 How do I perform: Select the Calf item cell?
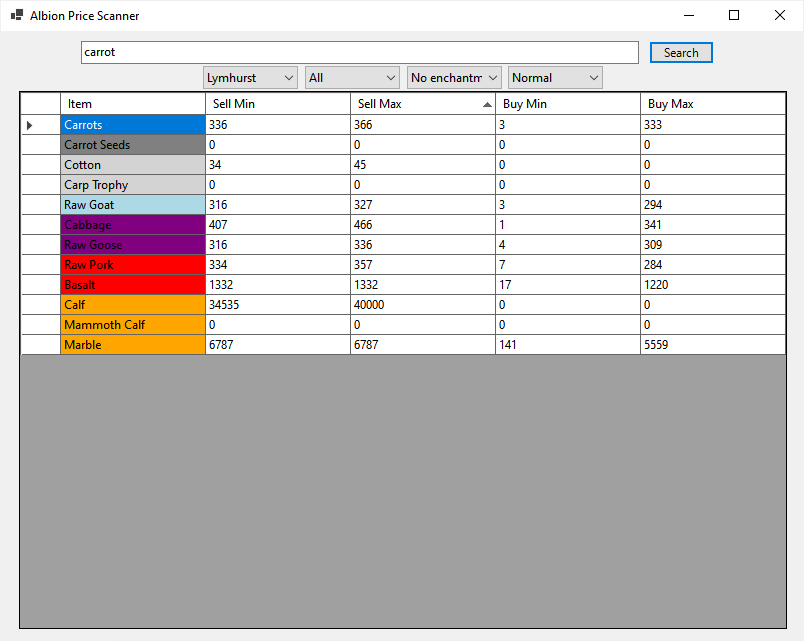(133, 305)
